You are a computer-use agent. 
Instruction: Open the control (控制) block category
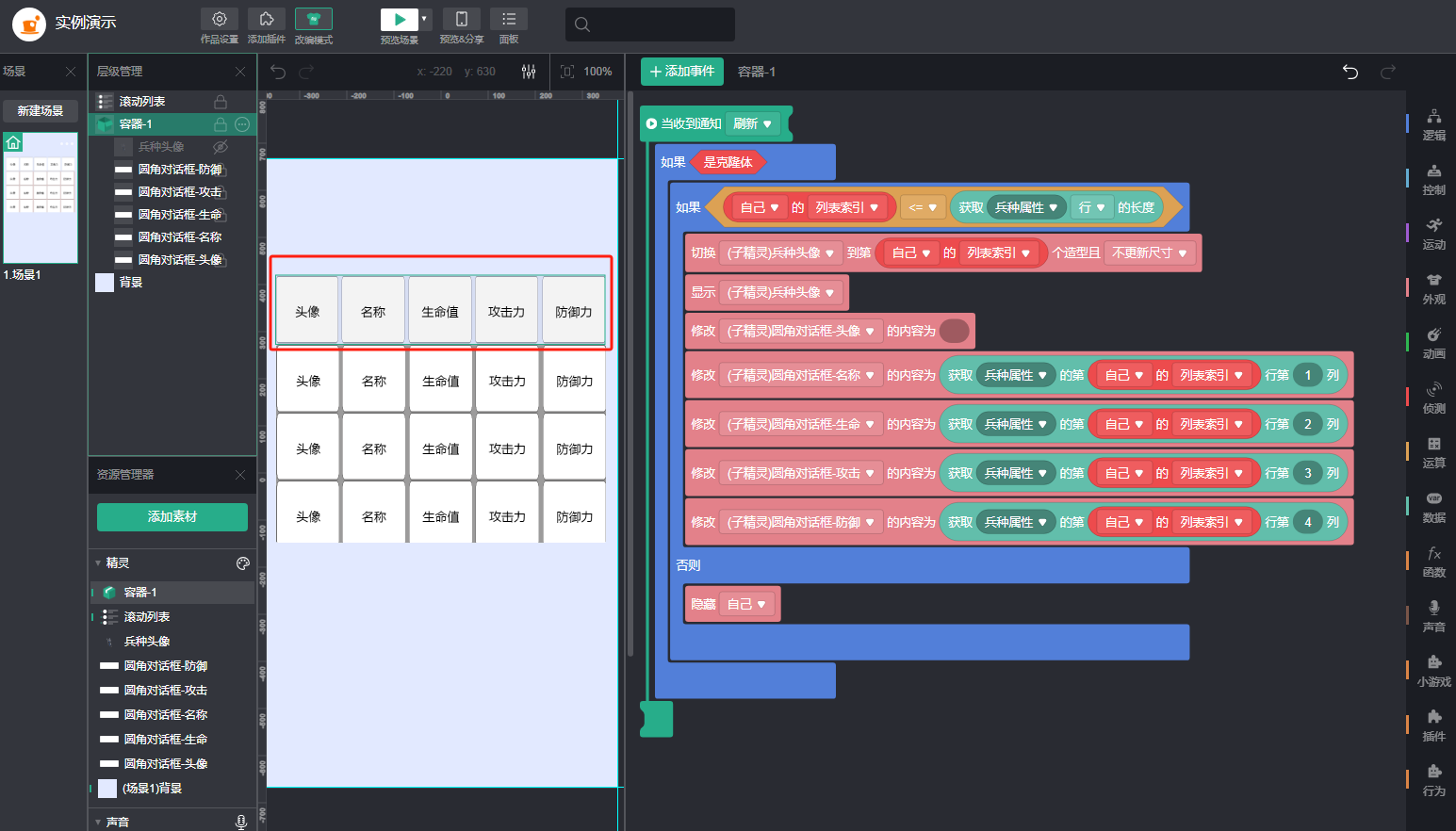pyautogui.click(x=1433, y=179)
